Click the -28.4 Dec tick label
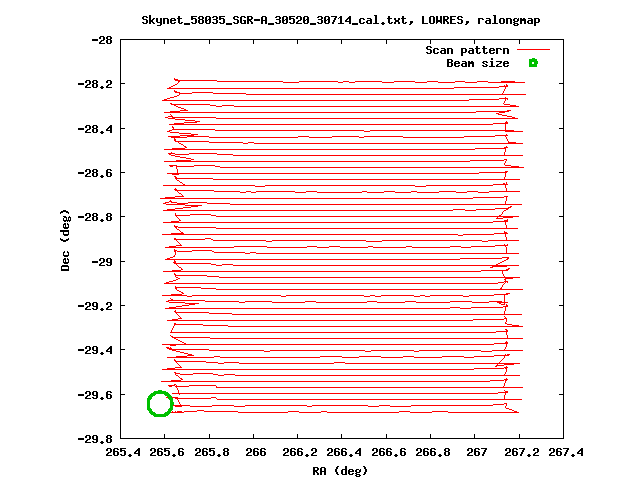This screenshot has width=640, height=480. tap(95, 129)
